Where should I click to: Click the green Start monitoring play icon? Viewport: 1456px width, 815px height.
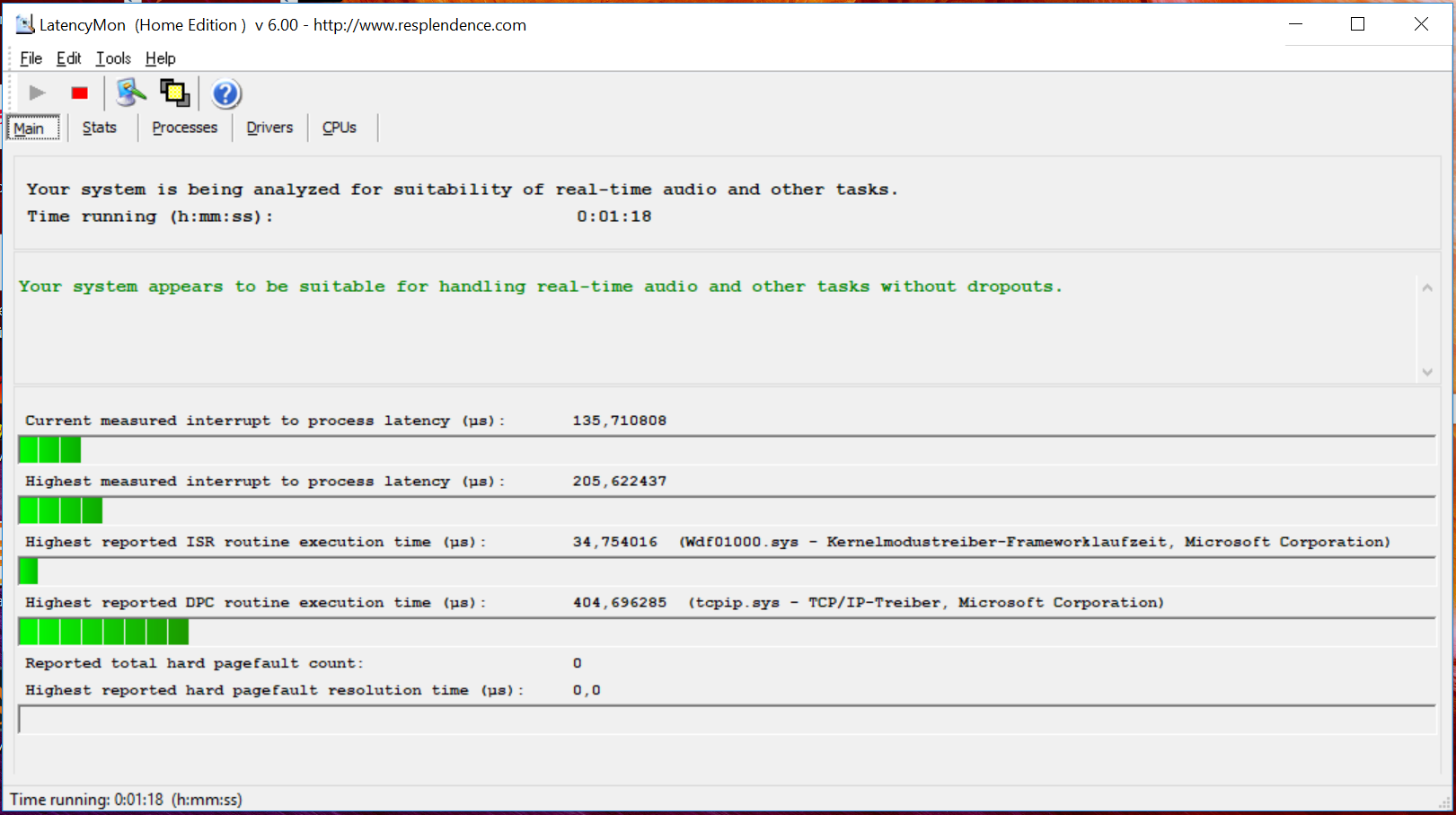pos(37,93)
